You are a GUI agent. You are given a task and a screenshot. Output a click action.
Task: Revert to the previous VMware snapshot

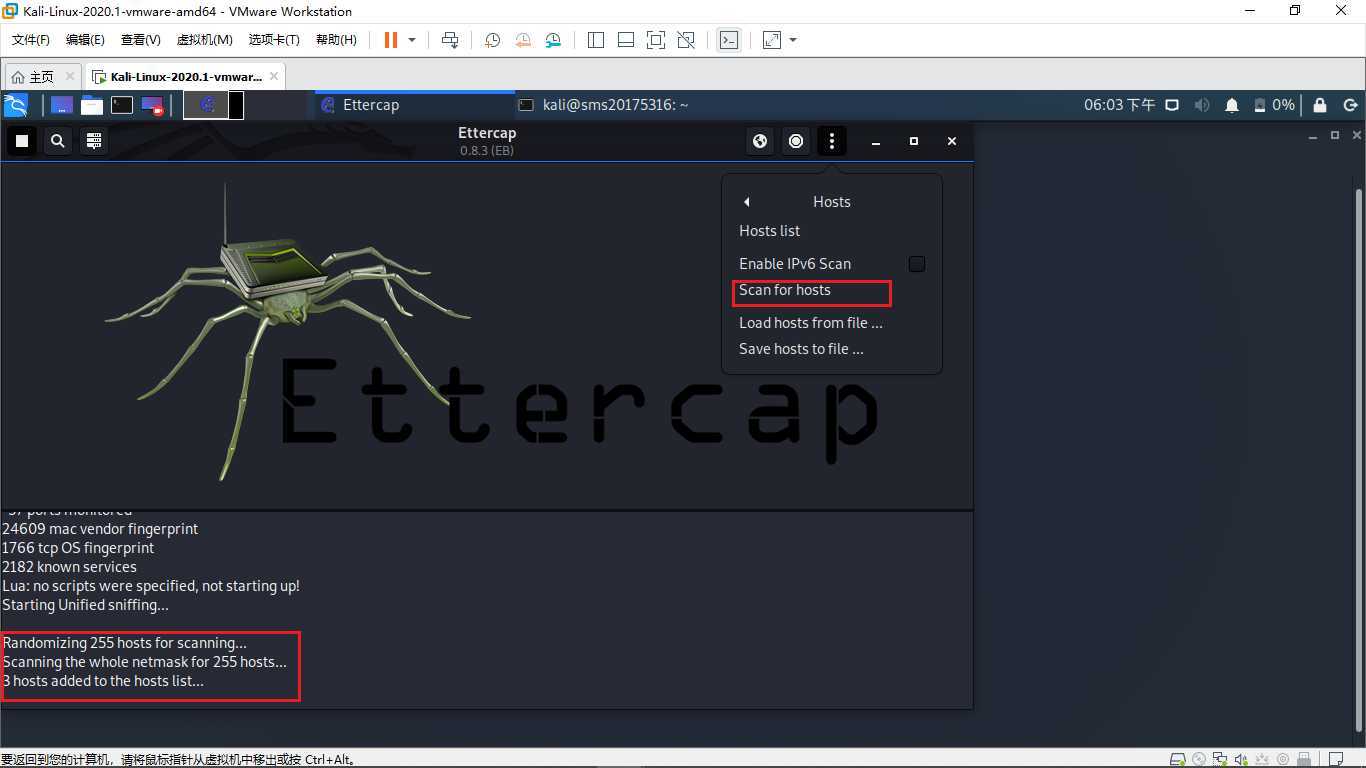tap(523, 40)
